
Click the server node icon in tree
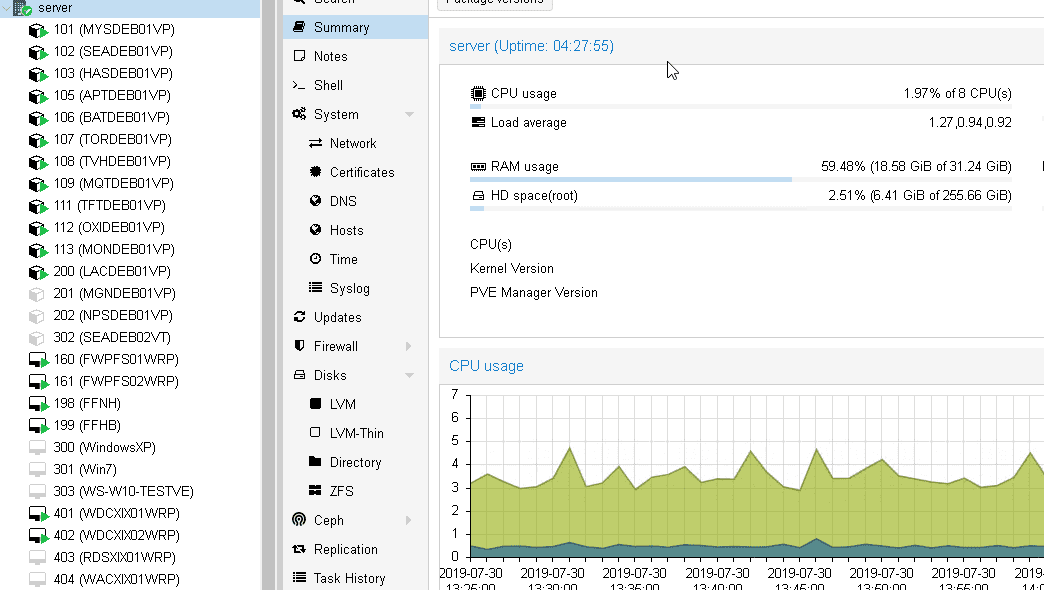22,8
